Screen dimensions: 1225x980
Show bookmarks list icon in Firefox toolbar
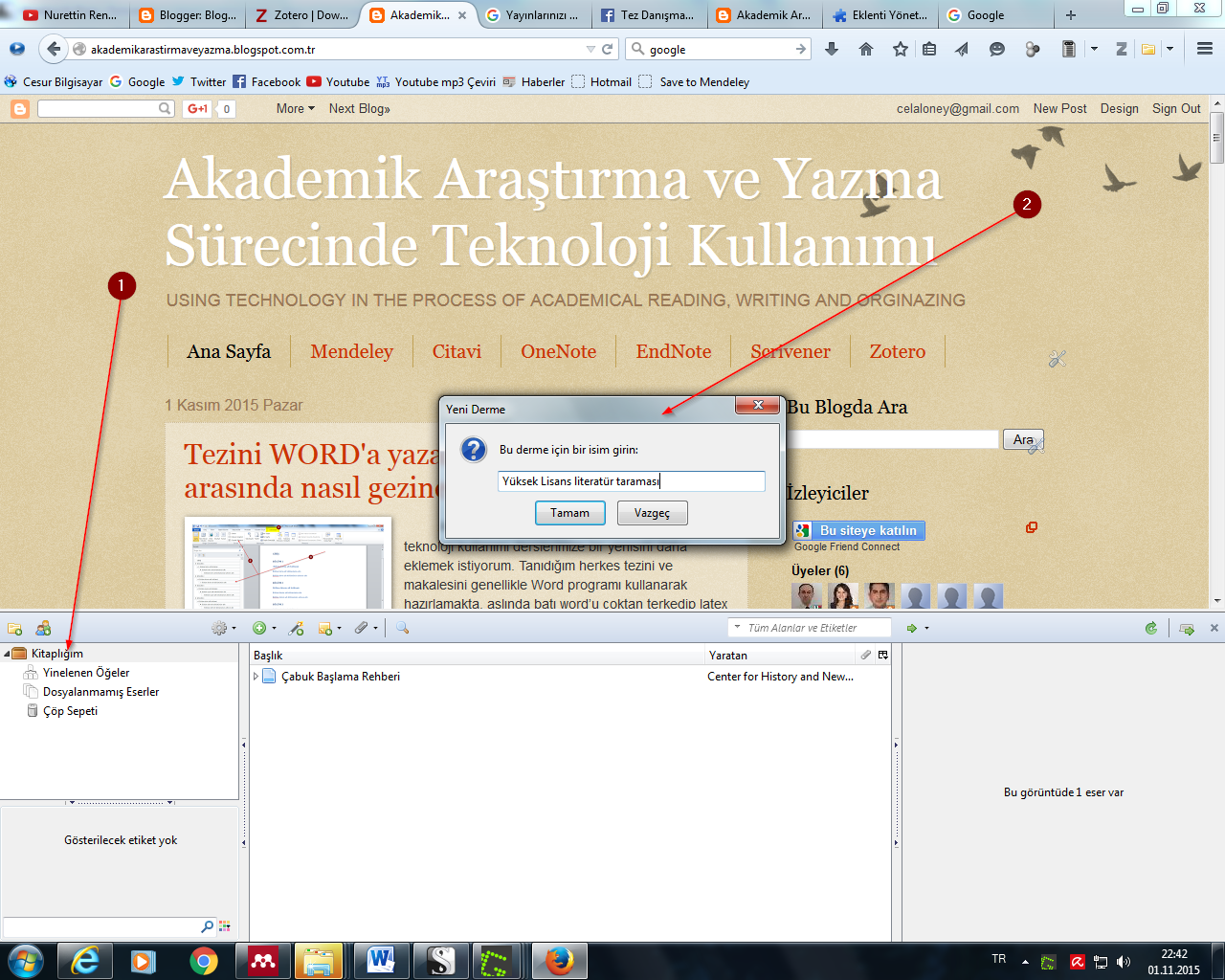point(929,49)
